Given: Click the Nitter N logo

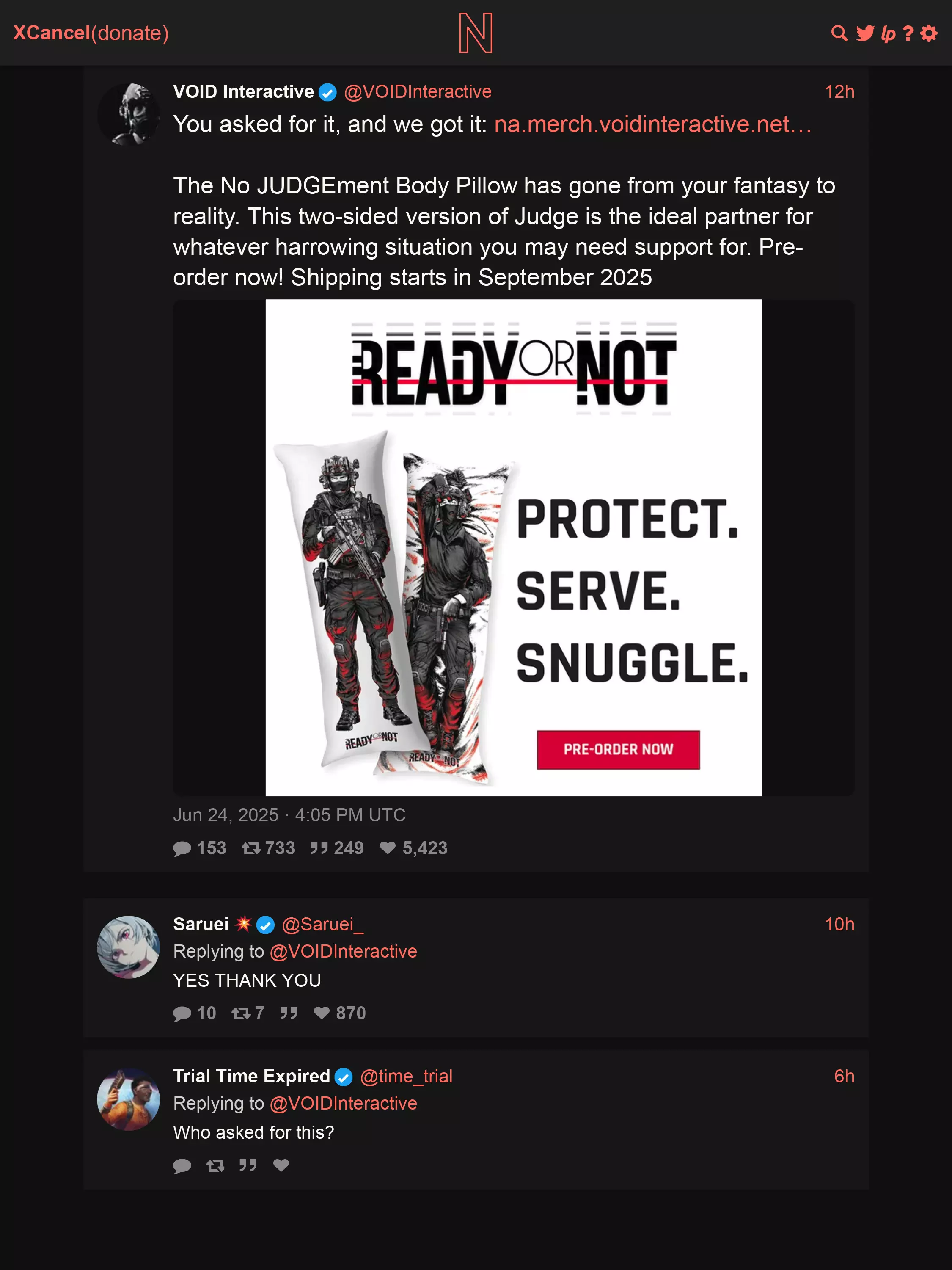Looking at the screenshot, I should pyautogui.click(x=476, y=33).
